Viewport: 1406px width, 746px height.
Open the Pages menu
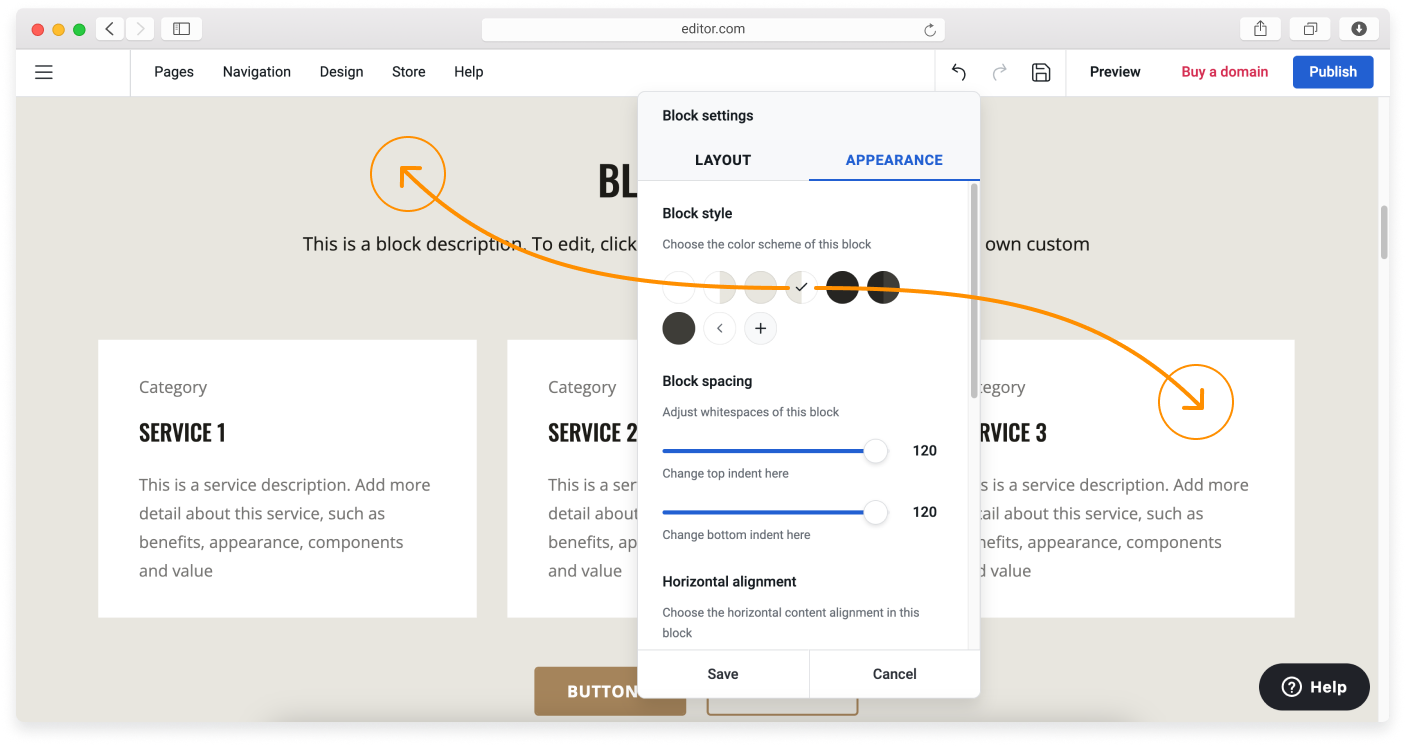pyautogui.click(x=174, y=72)
